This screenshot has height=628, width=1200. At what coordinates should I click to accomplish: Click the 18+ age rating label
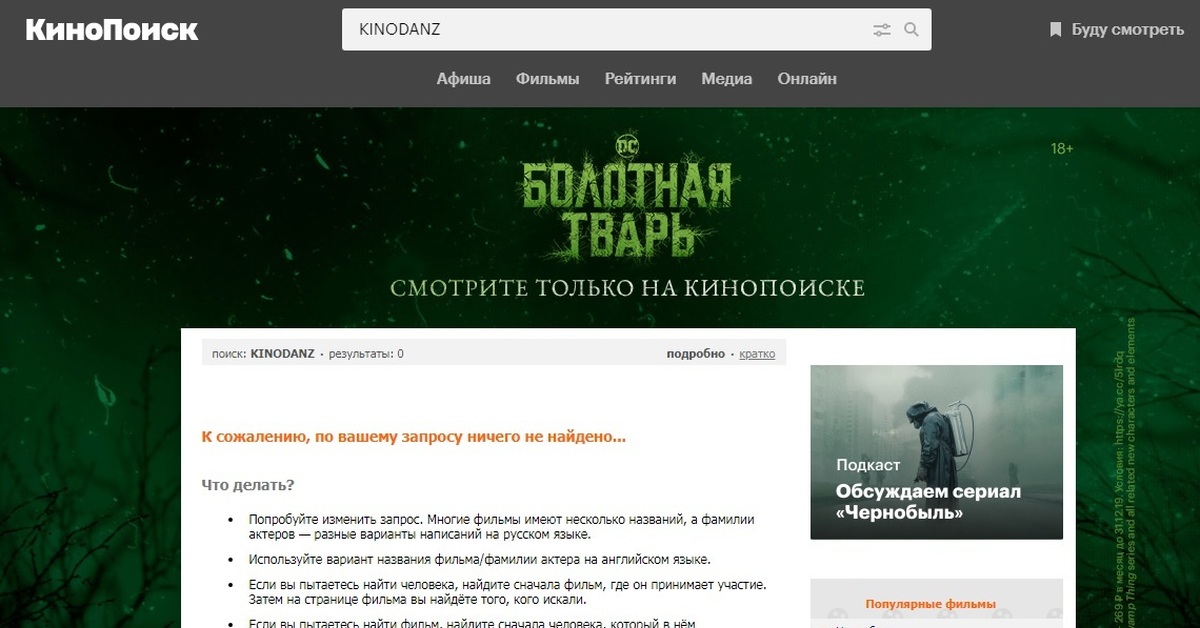click(x=1062, y=149)
